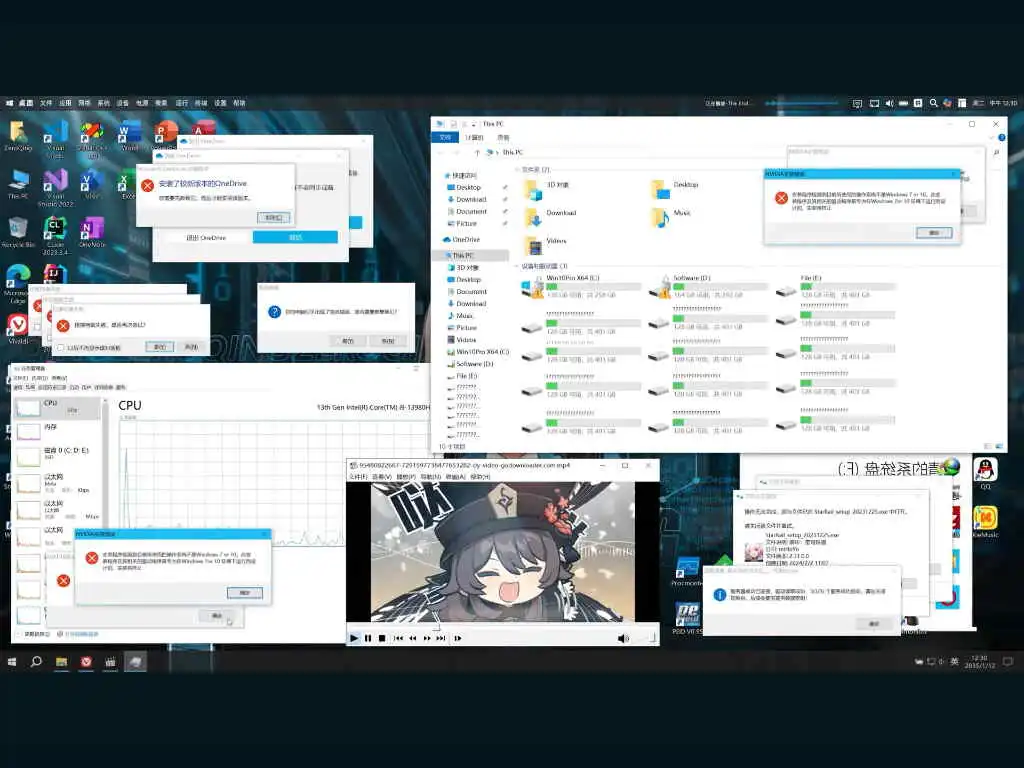Open the Microsoft Edge desktop shortcut
This screenshot has width=1024, height=768.
tap(18, 283)
